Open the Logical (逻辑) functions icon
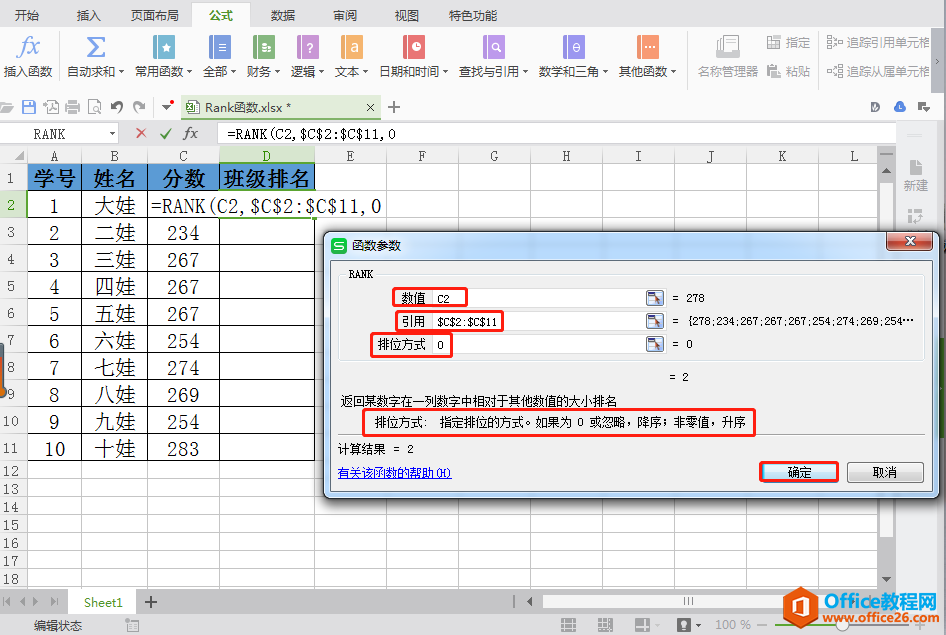Screen dimensions: 946x635 tap(308, 47)
